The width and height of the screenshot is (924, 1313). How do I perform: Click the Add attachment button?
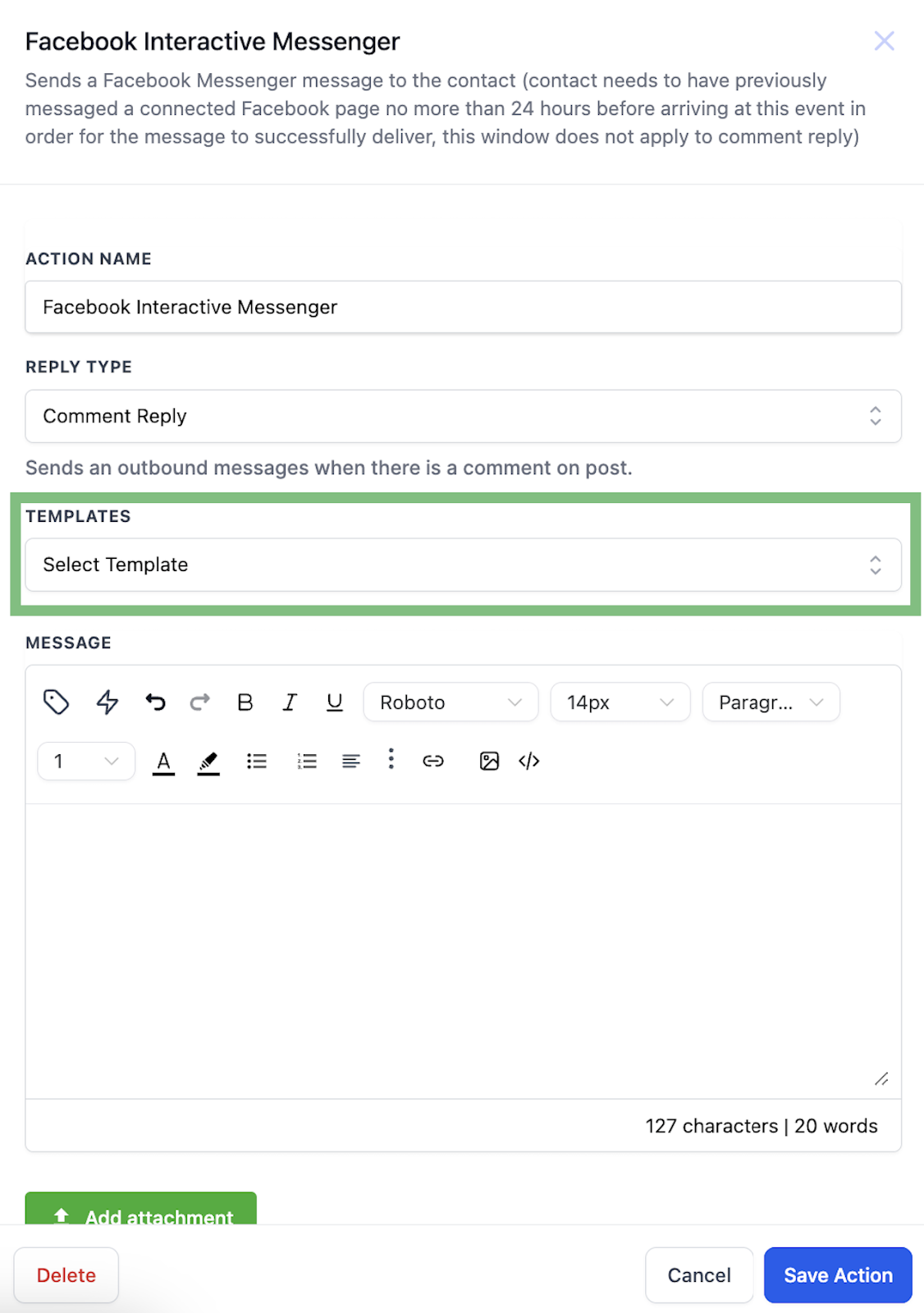coord(141,1209)
